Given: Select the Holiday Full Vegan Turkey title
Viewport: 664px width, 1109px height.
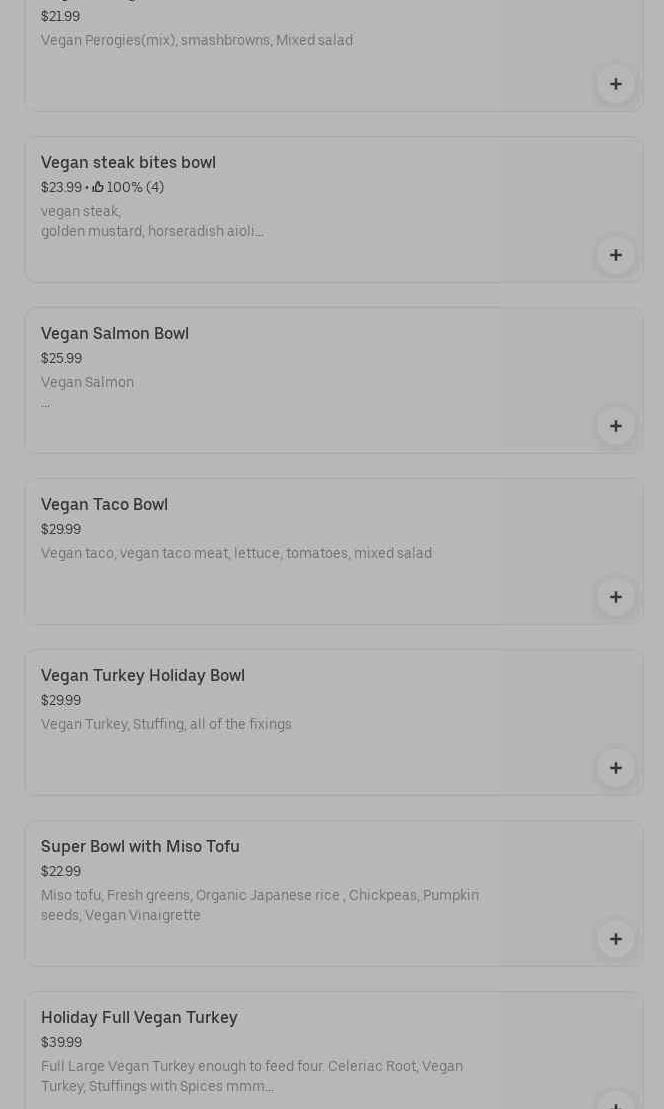Looking at the screenshot, I should tap(139, 1017).
